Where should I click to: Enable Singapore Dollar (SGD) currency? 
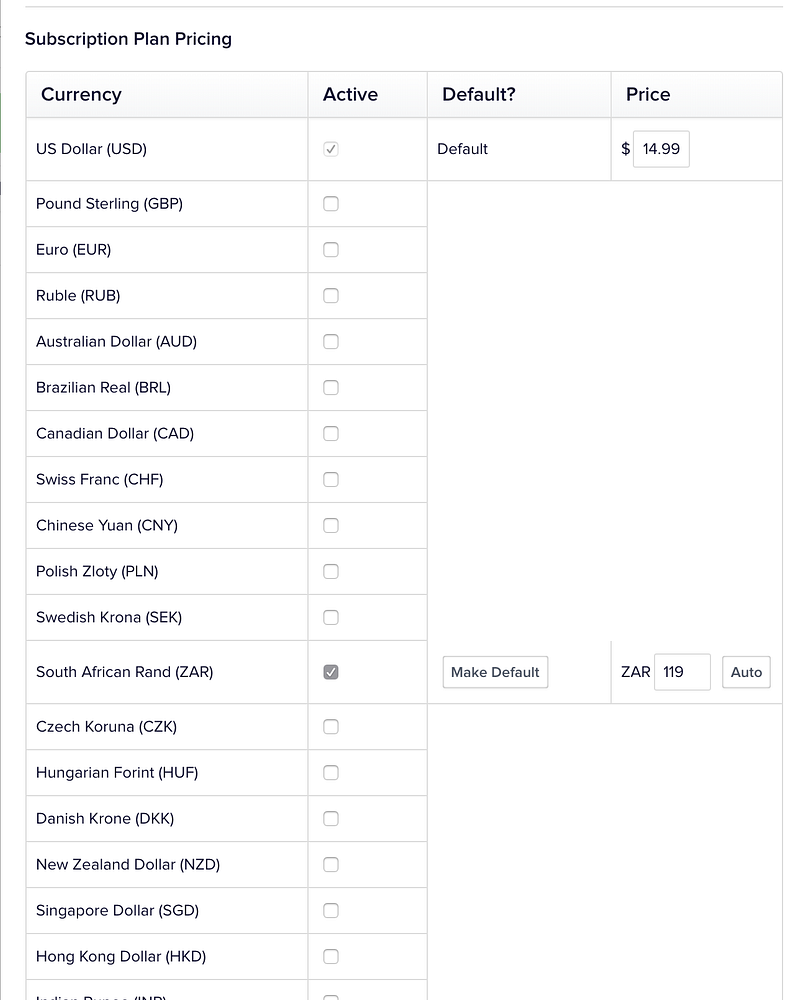click(330, 910)
